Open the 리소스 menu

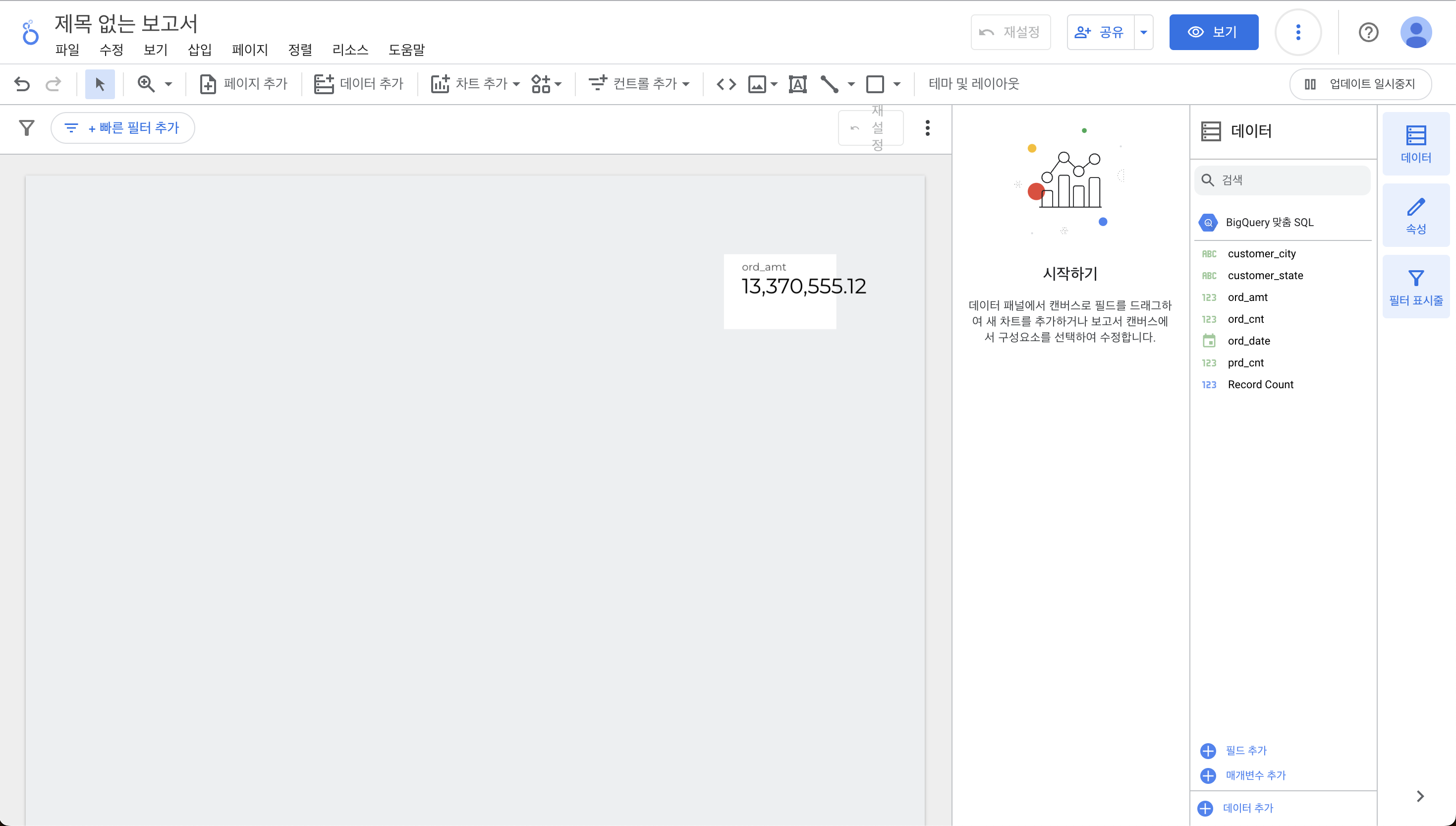click(x=350, y=50)
